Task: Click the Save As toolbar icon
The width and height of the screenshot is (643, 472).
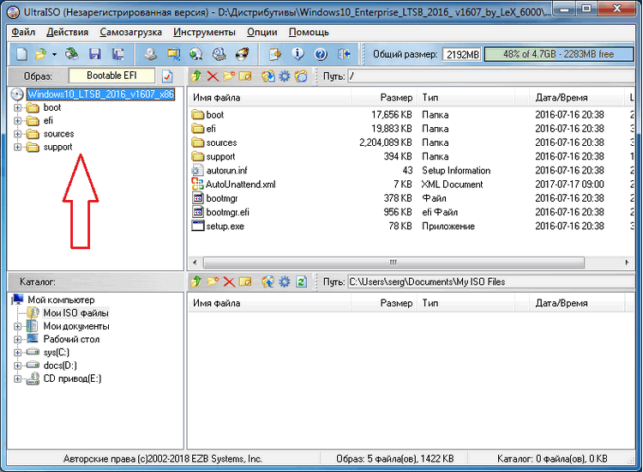Action: 118,54
